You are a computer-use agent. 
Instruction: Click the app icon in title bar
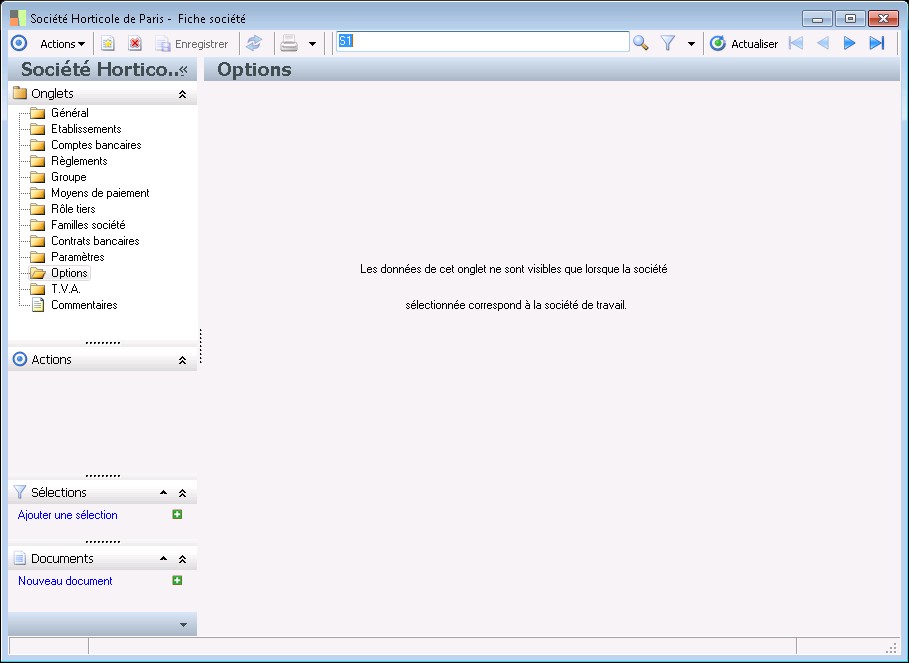[18, 18]
